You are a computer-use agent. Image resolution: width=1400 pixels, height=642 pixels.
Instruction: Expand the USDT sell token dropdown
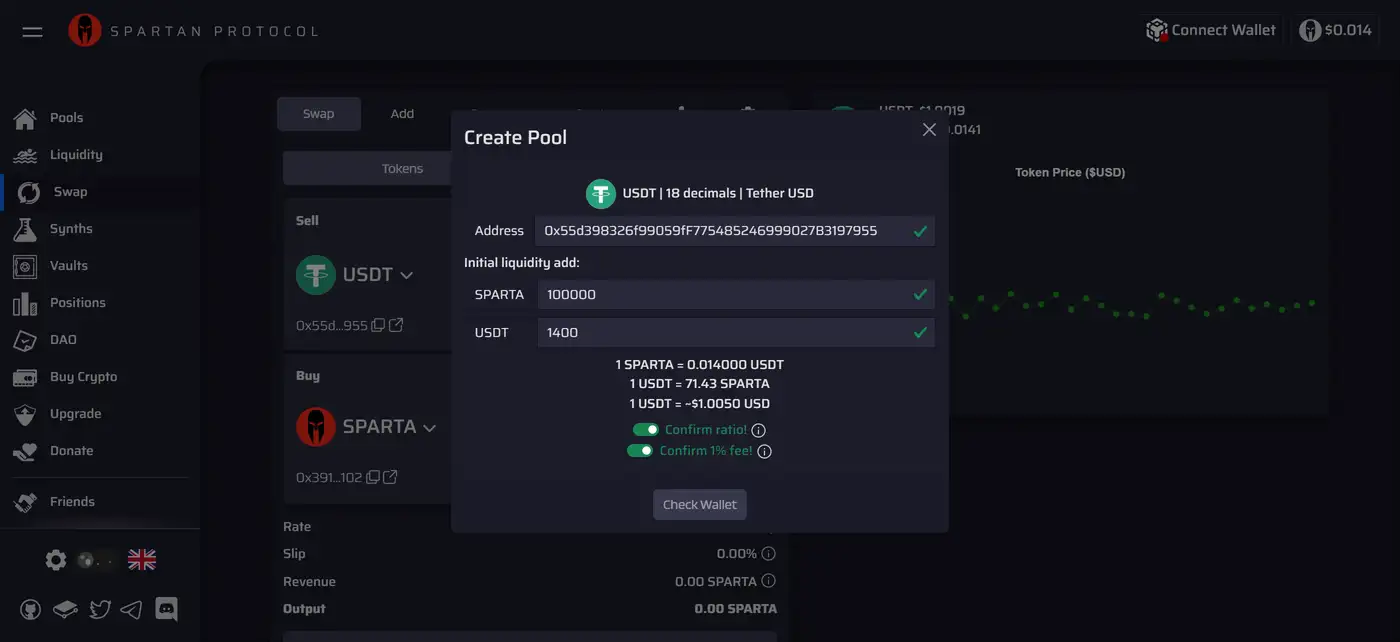click(x=406, y=275)
